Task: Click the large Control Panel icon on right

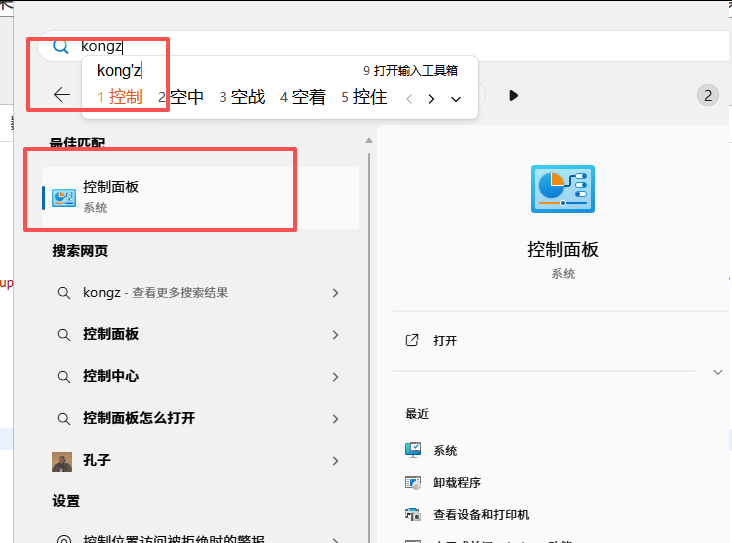Action: pos(562,191)
